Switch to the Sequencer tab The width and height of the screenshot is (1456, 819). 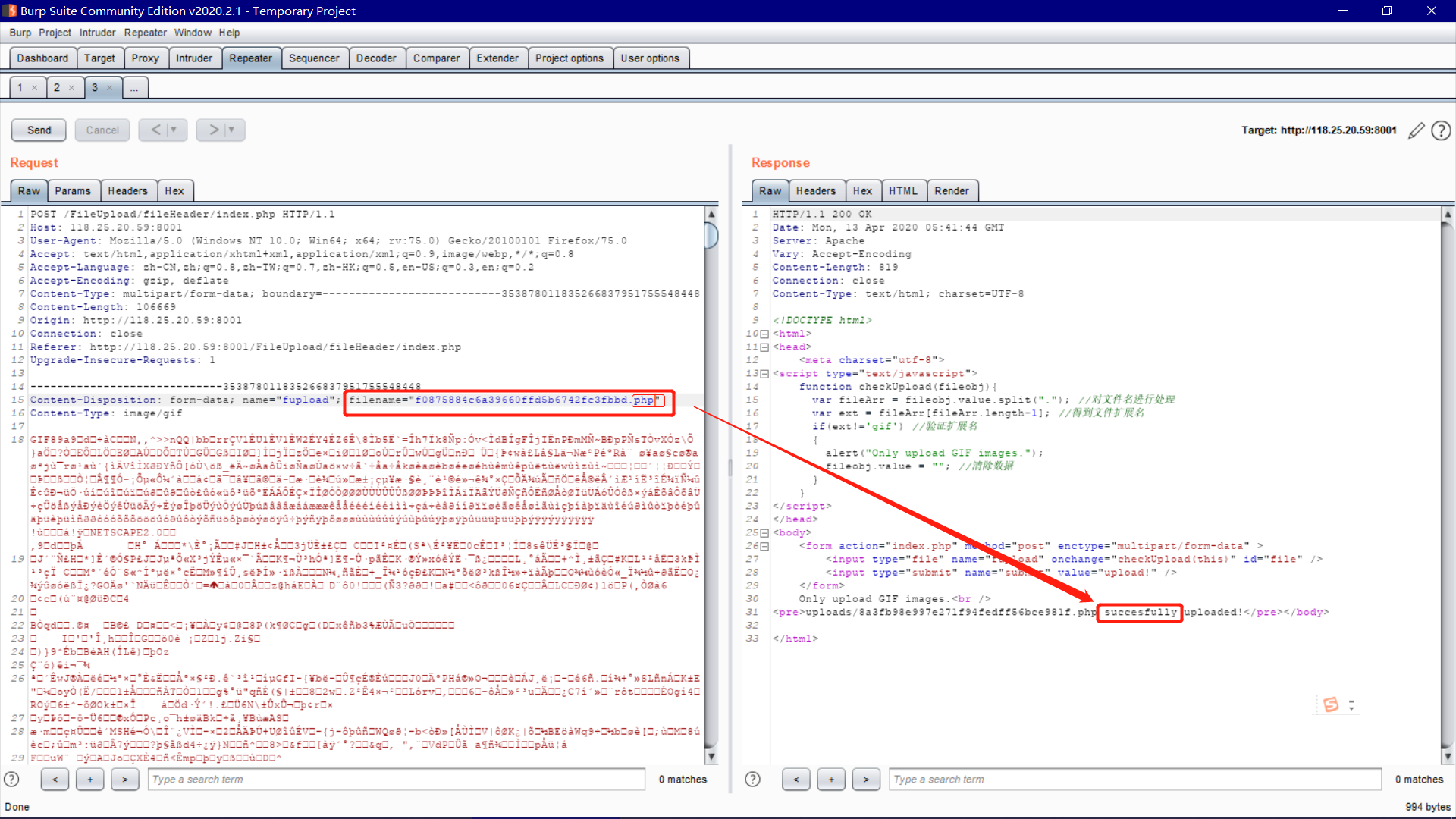coord(314,58)
